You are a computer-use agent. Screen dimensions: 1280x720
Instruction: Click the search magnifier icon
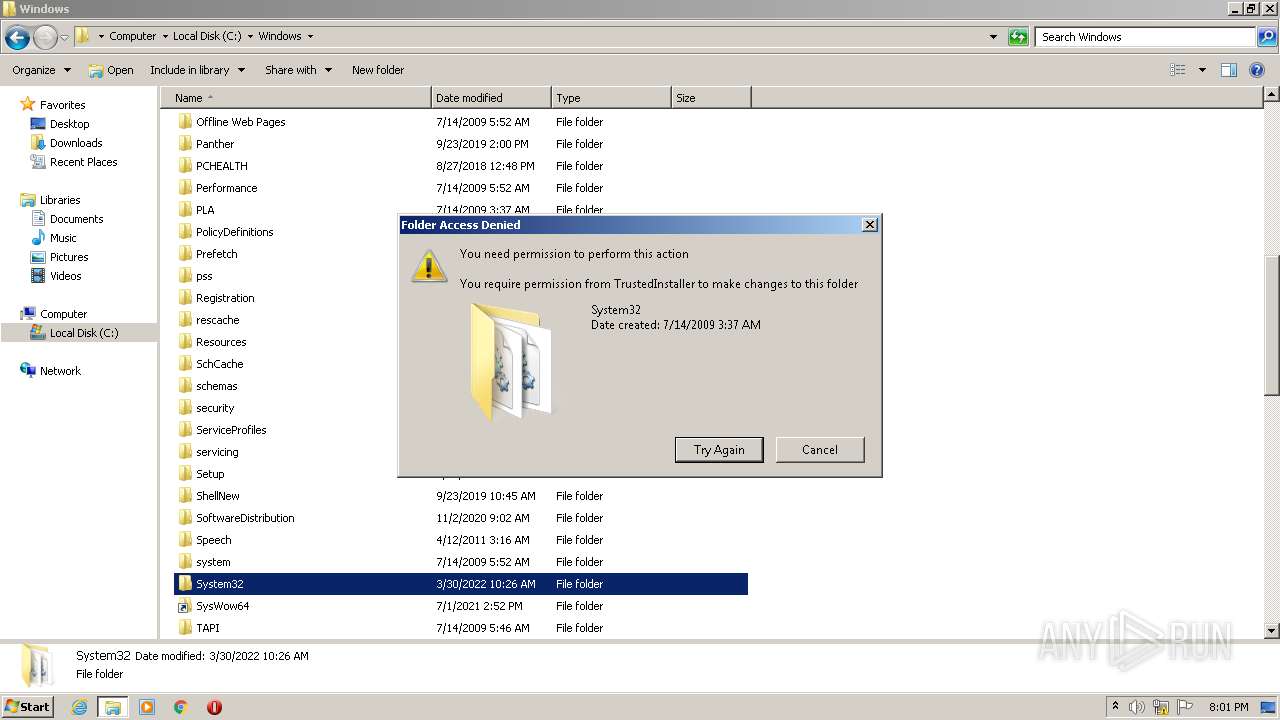click(x=1267, y=37)
